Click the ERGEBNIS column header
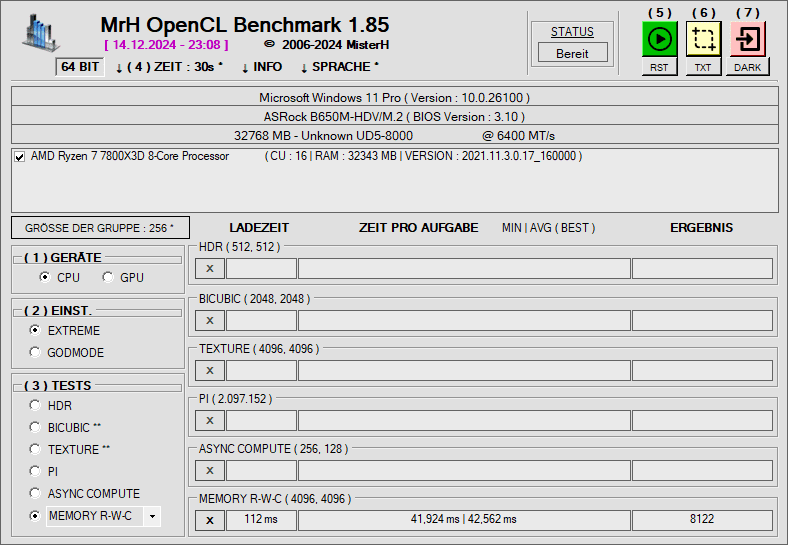Screen dimensions: 788x545 (702, 228)
